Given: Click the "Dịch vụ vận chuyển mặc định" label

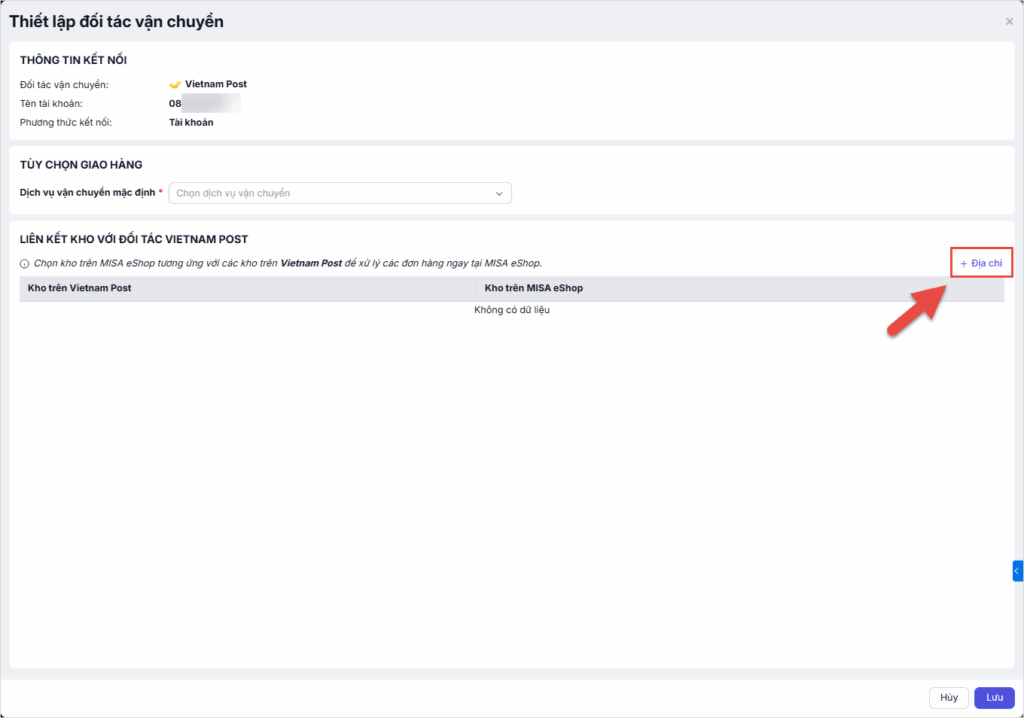Looking at the screenshot, I should pyautogui.click(x=88, y=193).
